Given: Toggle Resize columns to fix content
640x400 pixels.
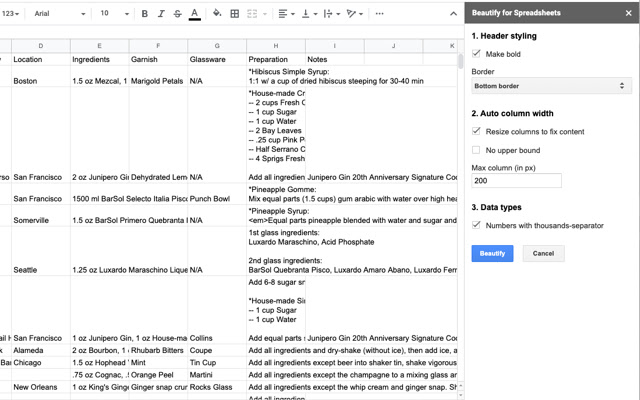Looking at the screenshot, I should tap(476, 131).
